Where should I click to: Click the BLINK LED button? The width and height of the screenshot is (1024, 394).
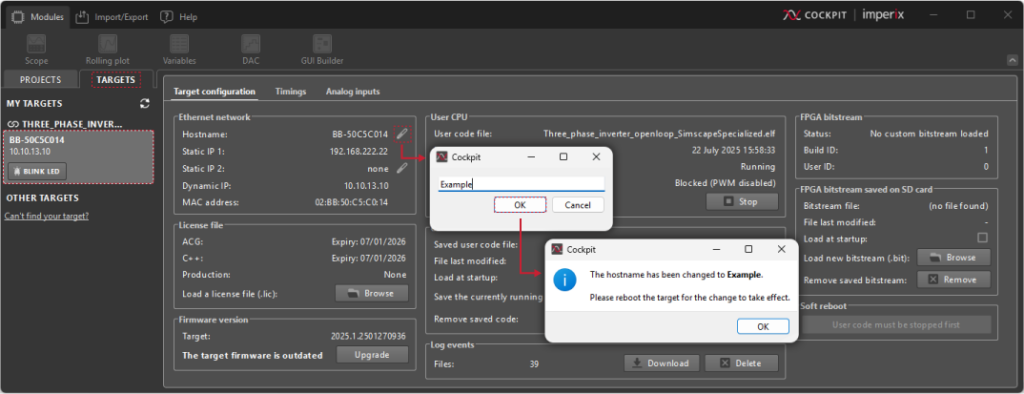37,171
